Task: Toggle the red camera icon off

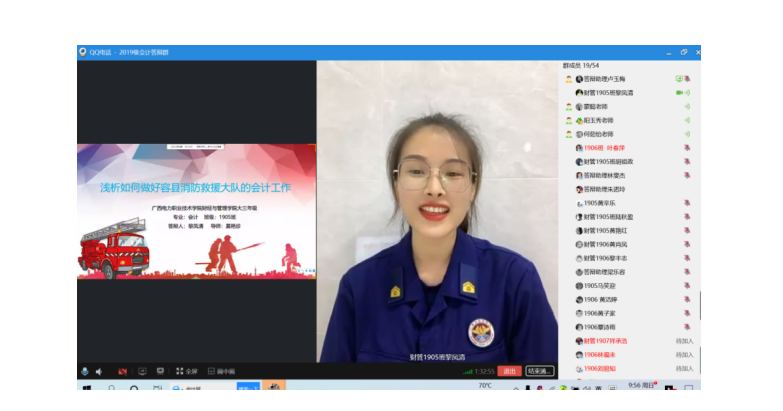Action: (122, 371)
